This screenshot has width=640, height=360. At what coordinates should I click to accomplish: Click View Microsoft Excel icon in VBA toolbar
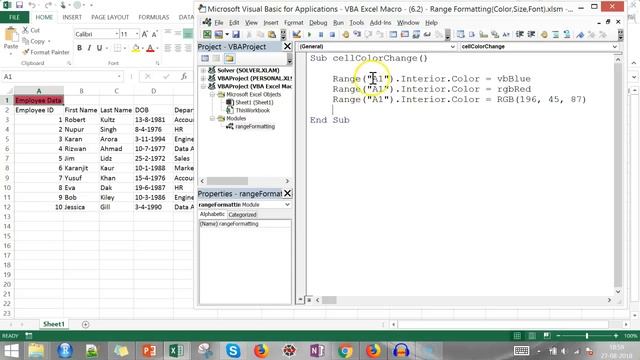point(207,35)
